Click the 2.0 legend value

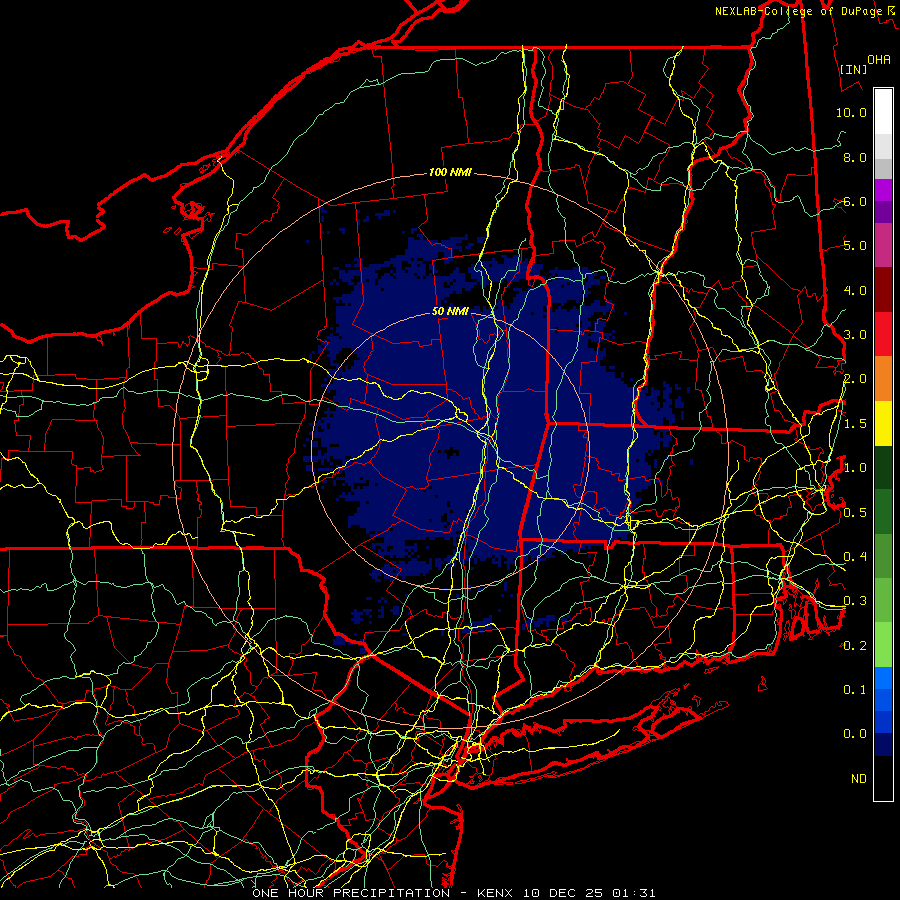[855, 379]
